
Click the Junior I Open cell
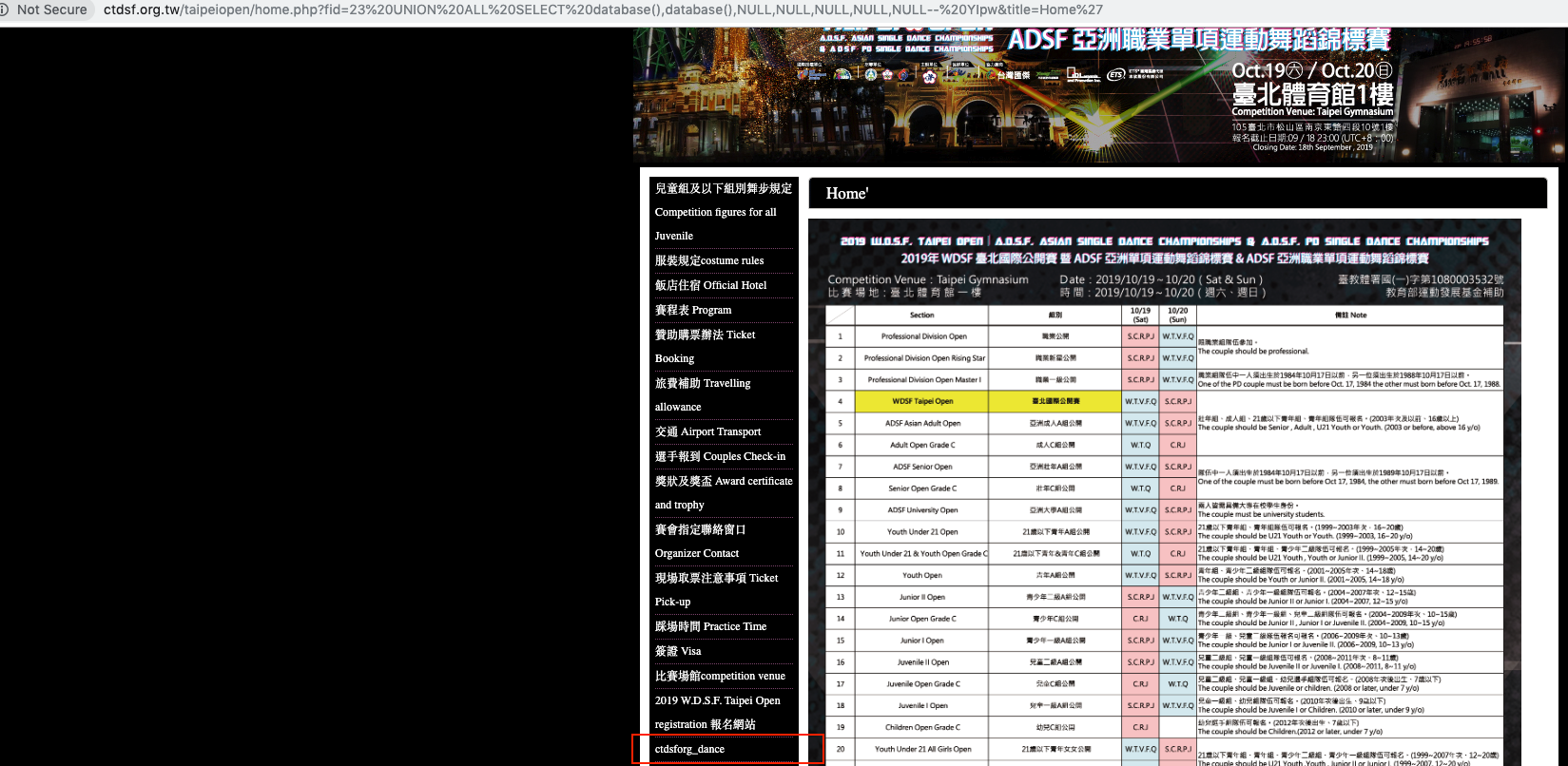tap(922, 641)
